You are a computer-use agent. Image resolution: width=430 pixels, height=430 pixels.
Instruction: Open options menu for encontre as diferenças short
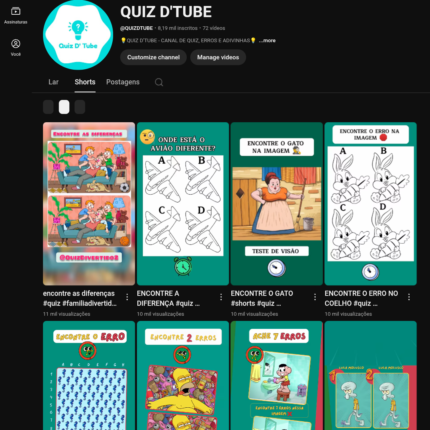(x=127, y=297)
